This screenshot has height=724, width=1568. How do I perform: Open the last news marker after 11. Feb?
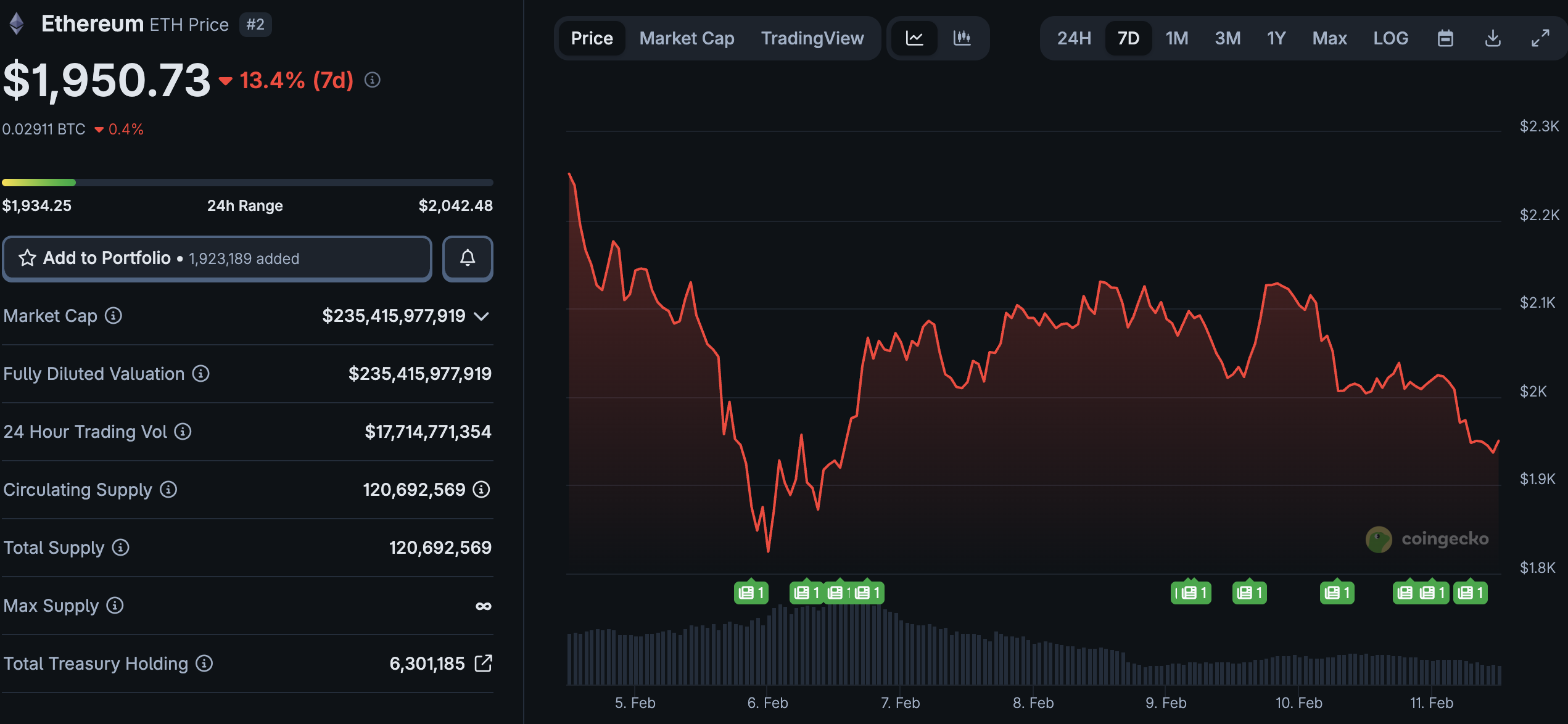(1471, 593)
